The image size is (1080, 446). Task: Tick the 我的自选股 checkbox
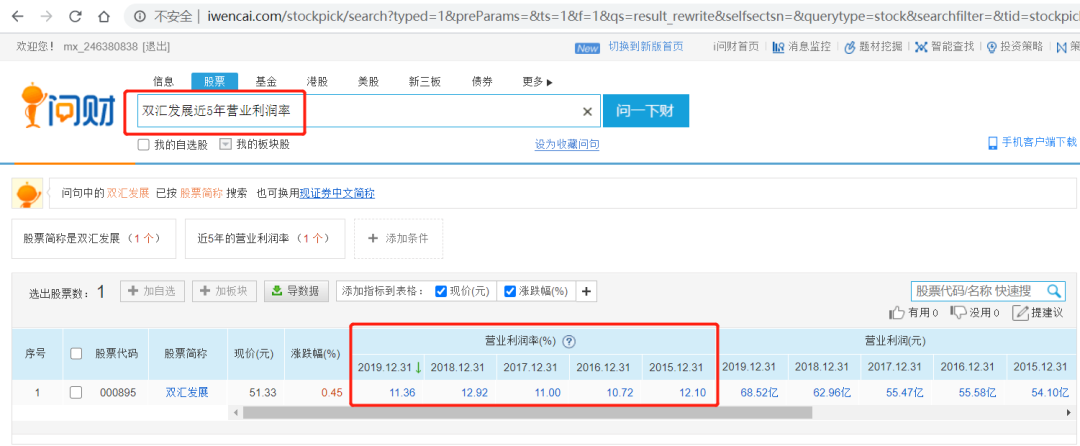tap(143, 145)
